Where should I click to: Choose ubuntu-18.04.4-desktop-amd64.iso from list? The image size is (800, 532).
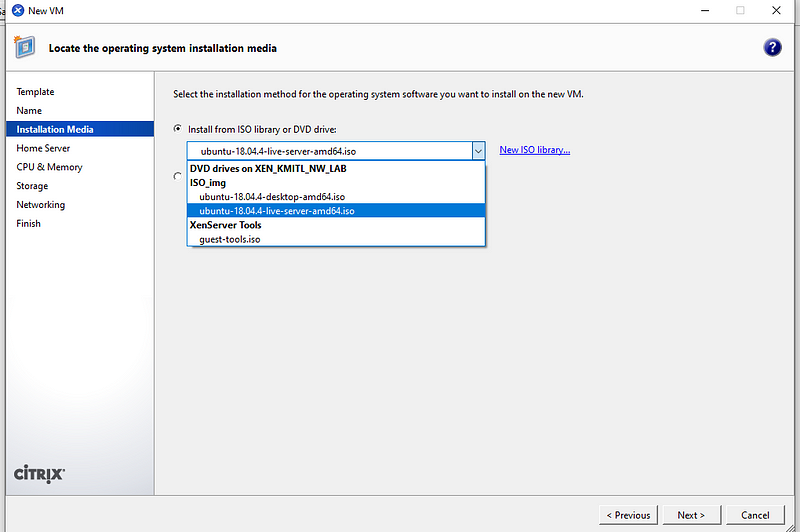(336, 196)
